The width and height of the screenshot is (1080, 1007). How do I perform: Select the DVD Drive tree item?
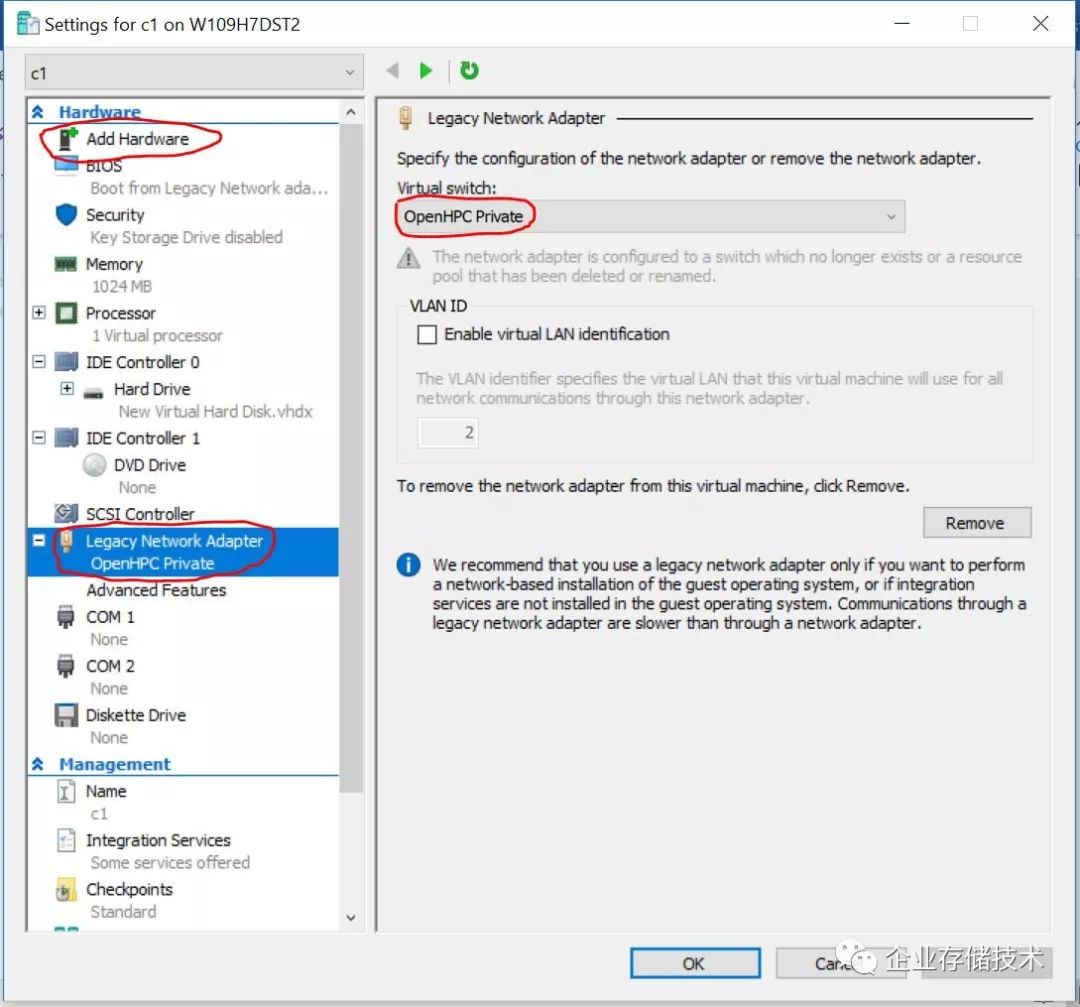(150, 466)
